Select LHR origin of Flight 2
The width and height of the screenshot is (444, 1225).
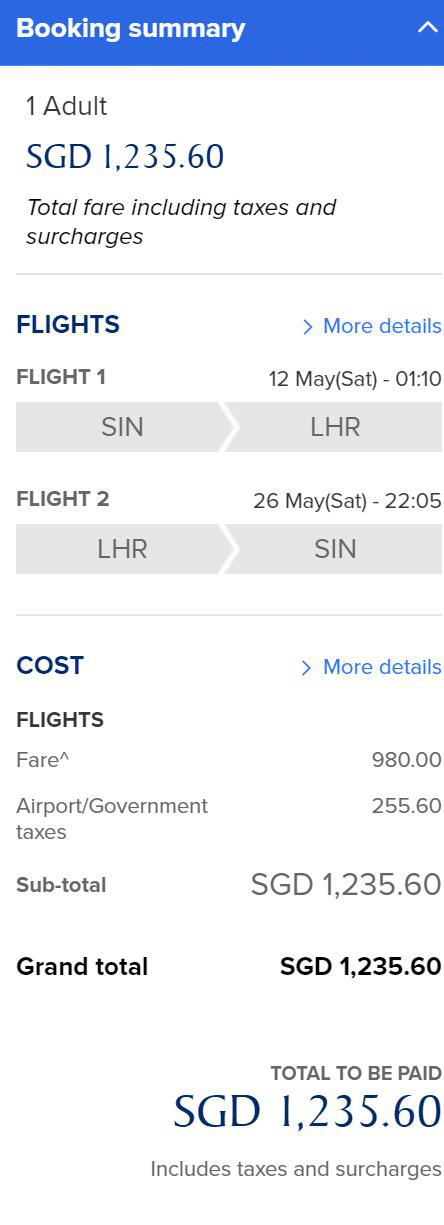point(122,549)
